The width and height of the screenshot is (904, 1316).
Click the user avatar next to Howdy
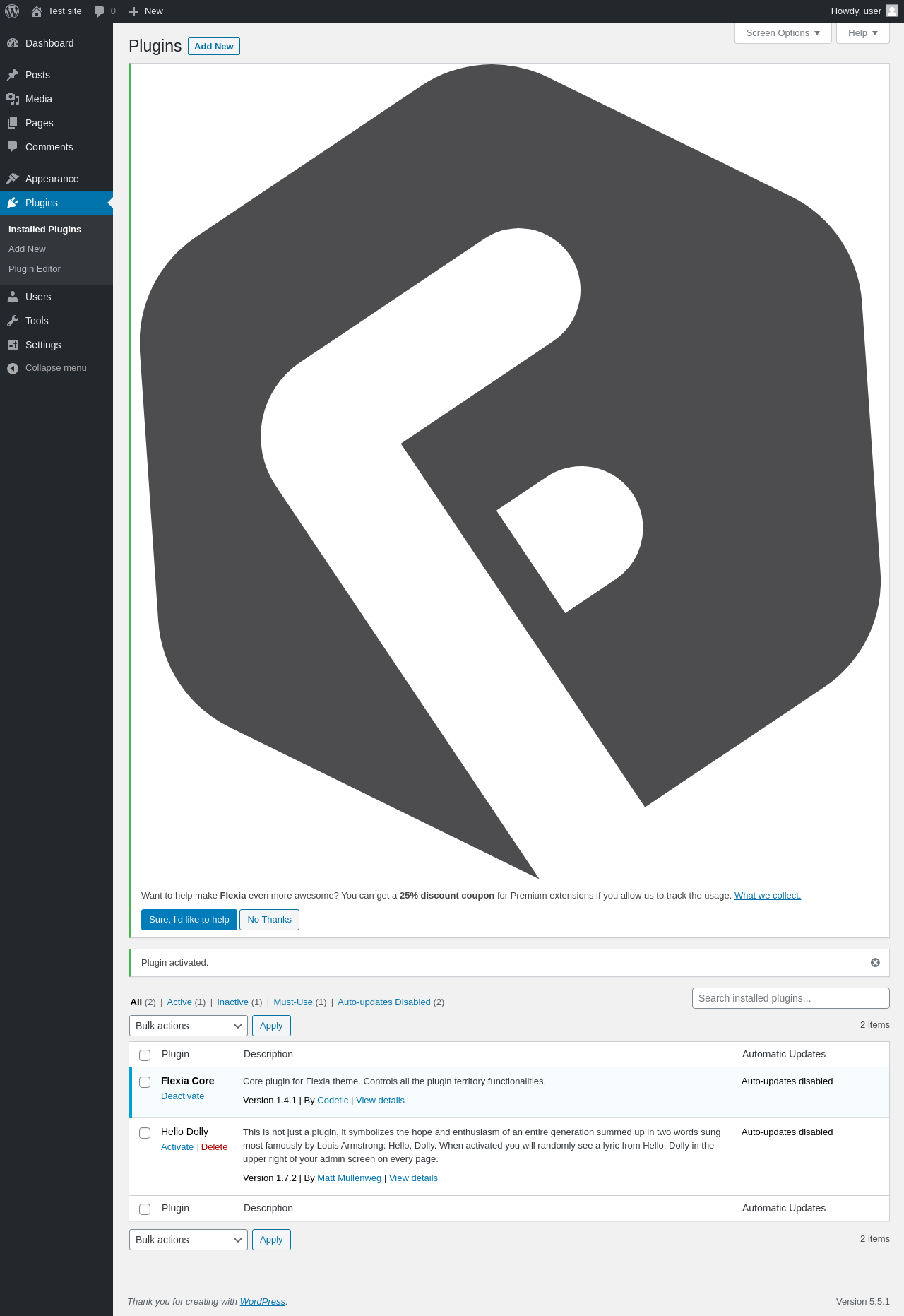892,11
